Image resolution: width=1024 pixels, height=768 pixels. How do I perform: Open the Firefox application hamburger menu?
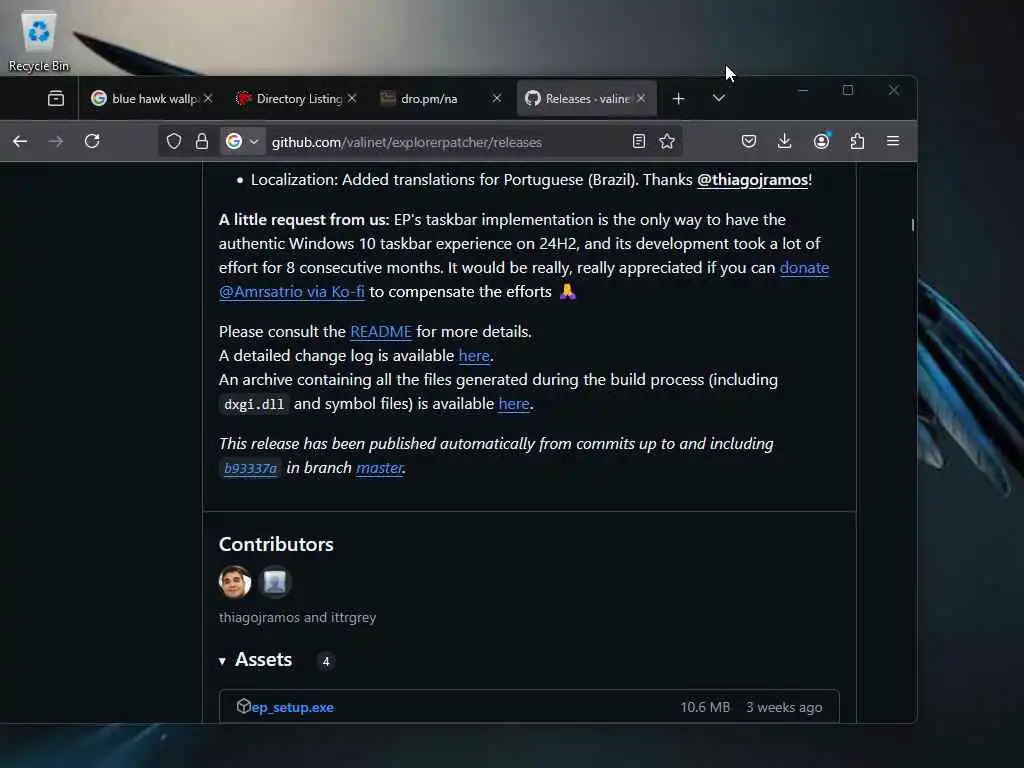click(x=893, y=141)
